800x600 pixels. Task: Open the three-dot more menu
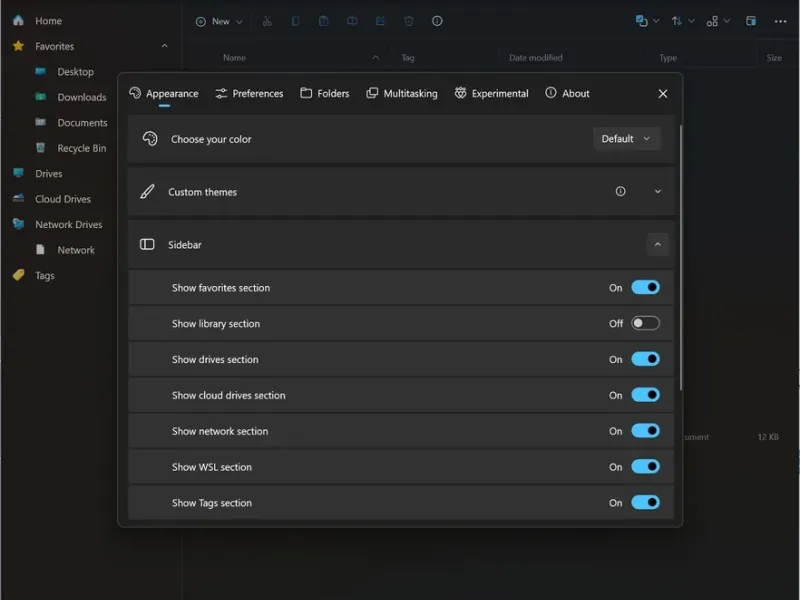point(780,21)
